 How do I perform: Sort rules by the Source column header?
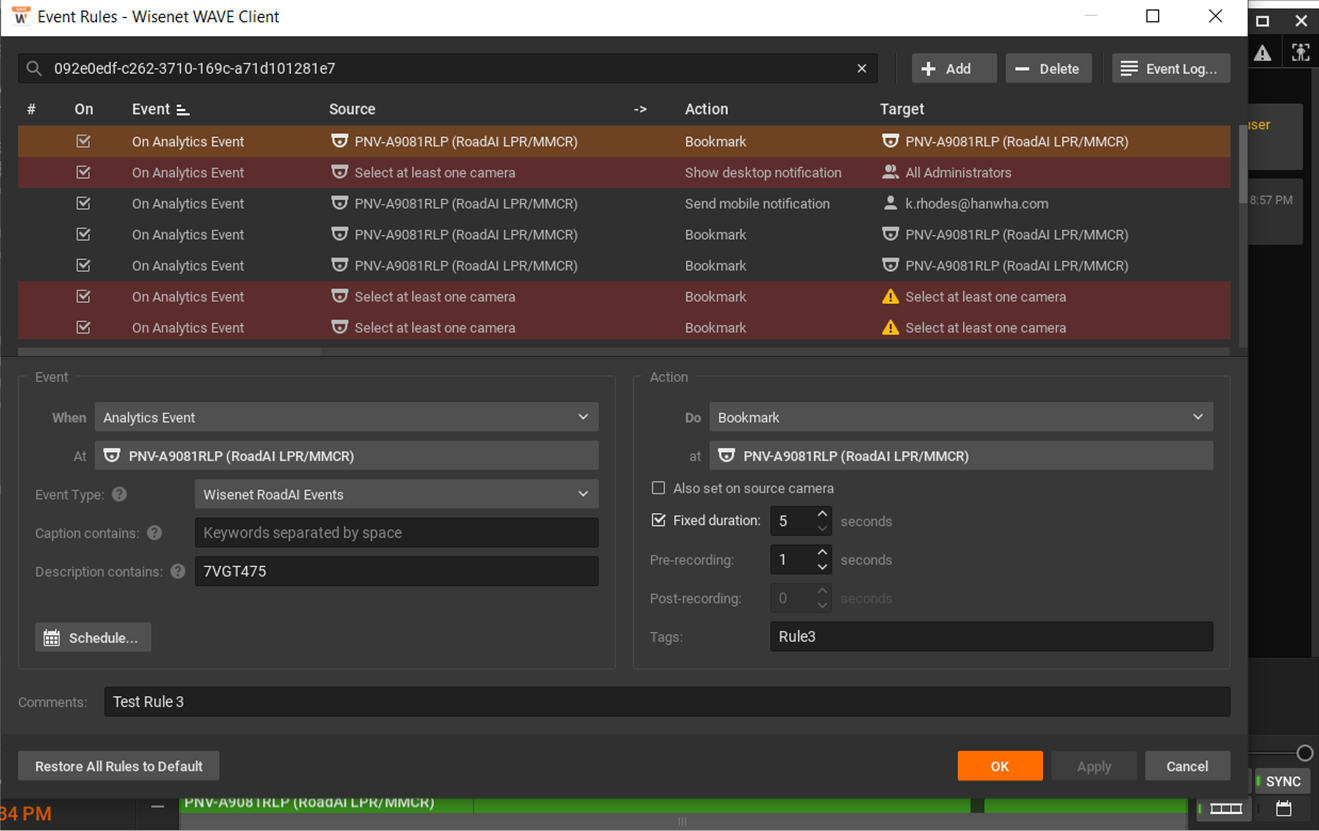[352, 109]
